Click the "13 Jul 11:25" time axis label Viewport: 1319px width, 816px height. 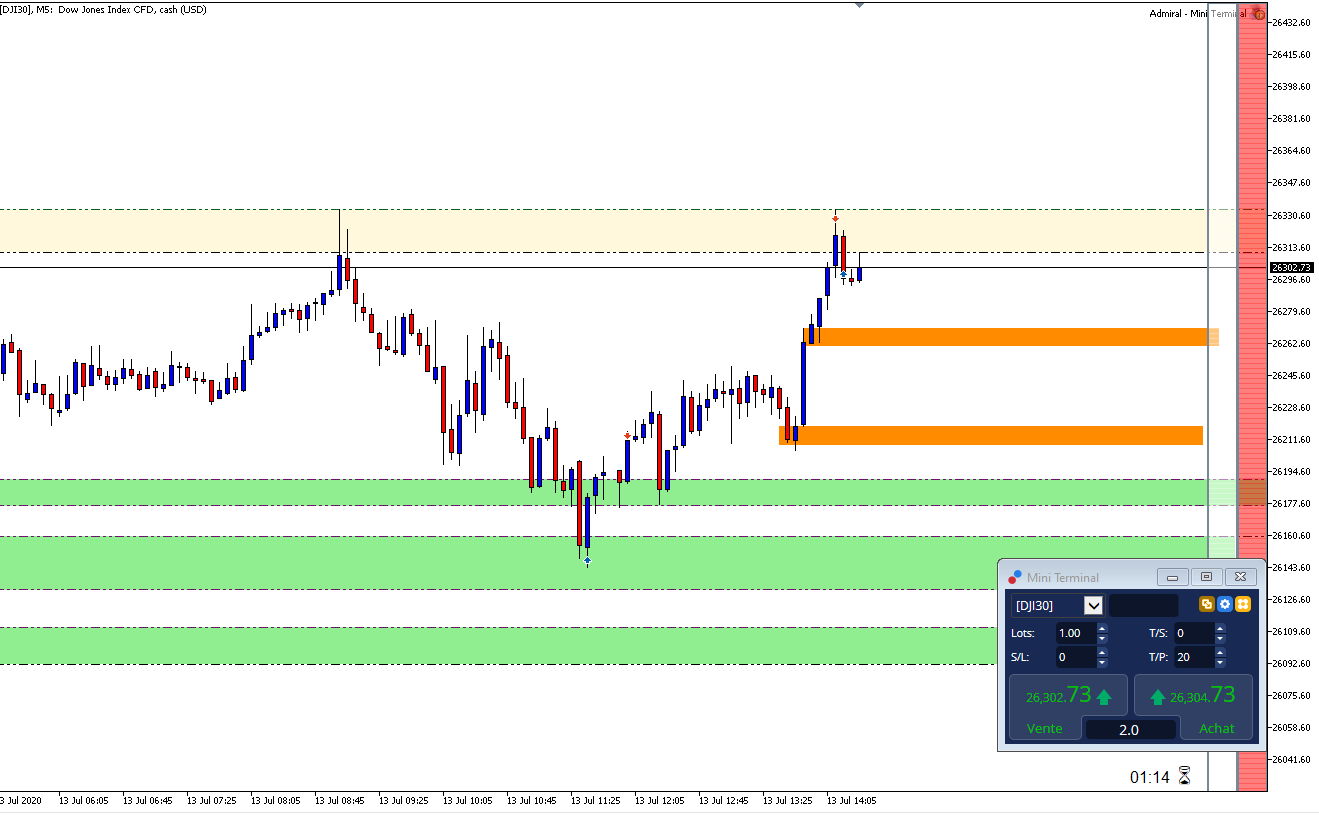point(596,800)
